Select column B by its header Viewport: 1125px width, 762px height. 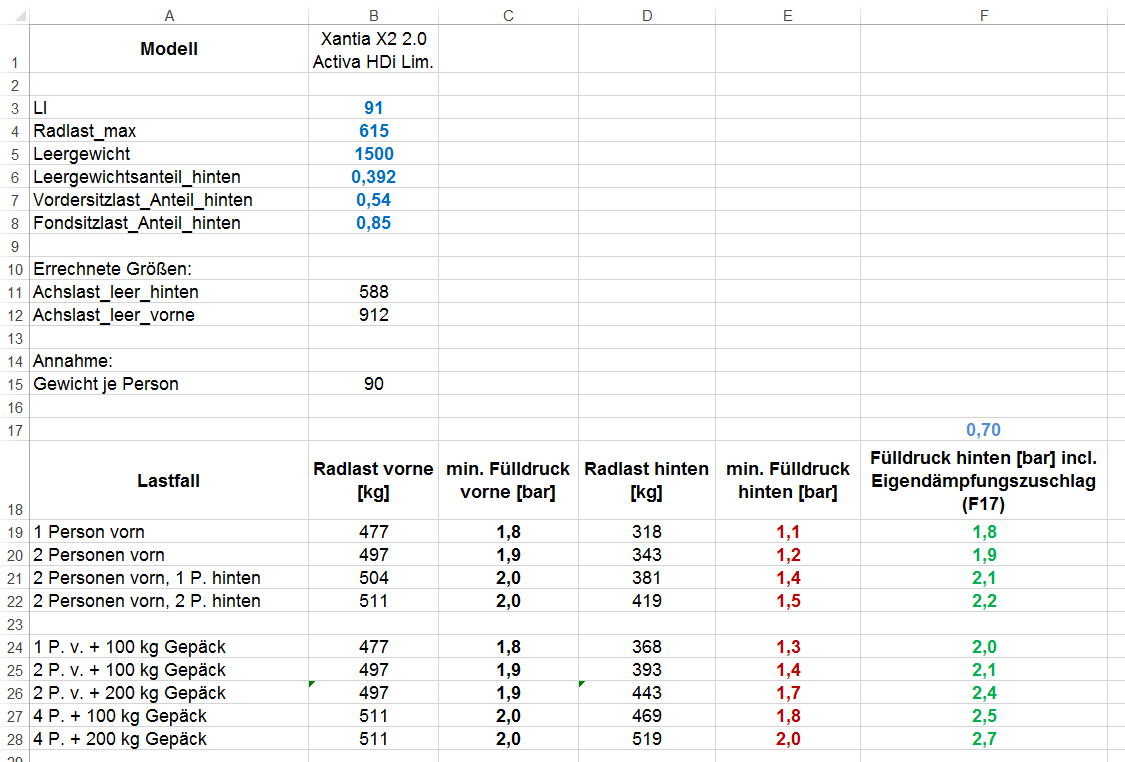point(373,15)
